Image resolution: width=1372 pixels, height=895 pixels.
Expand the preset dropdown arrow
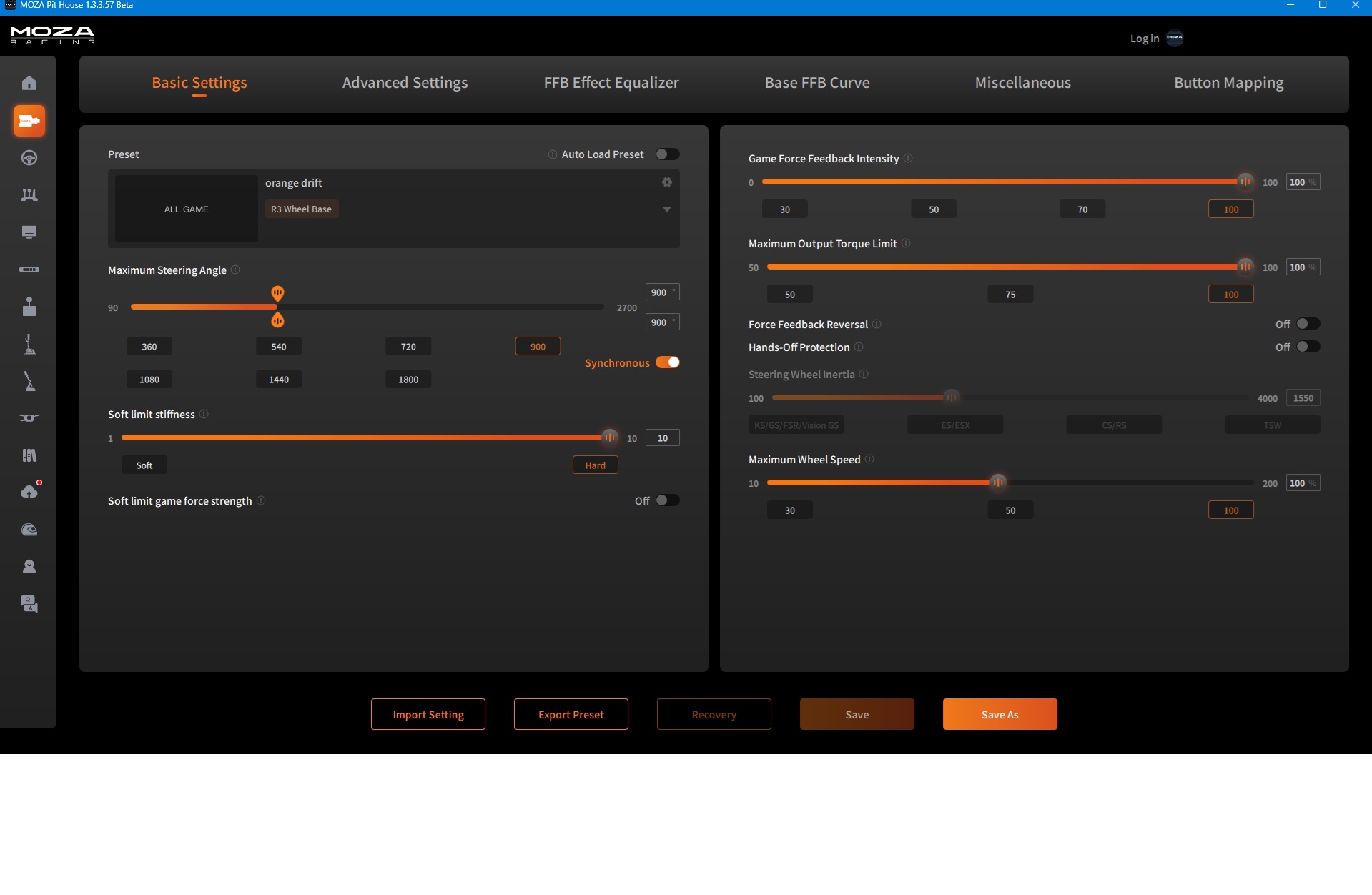[667, 209]
